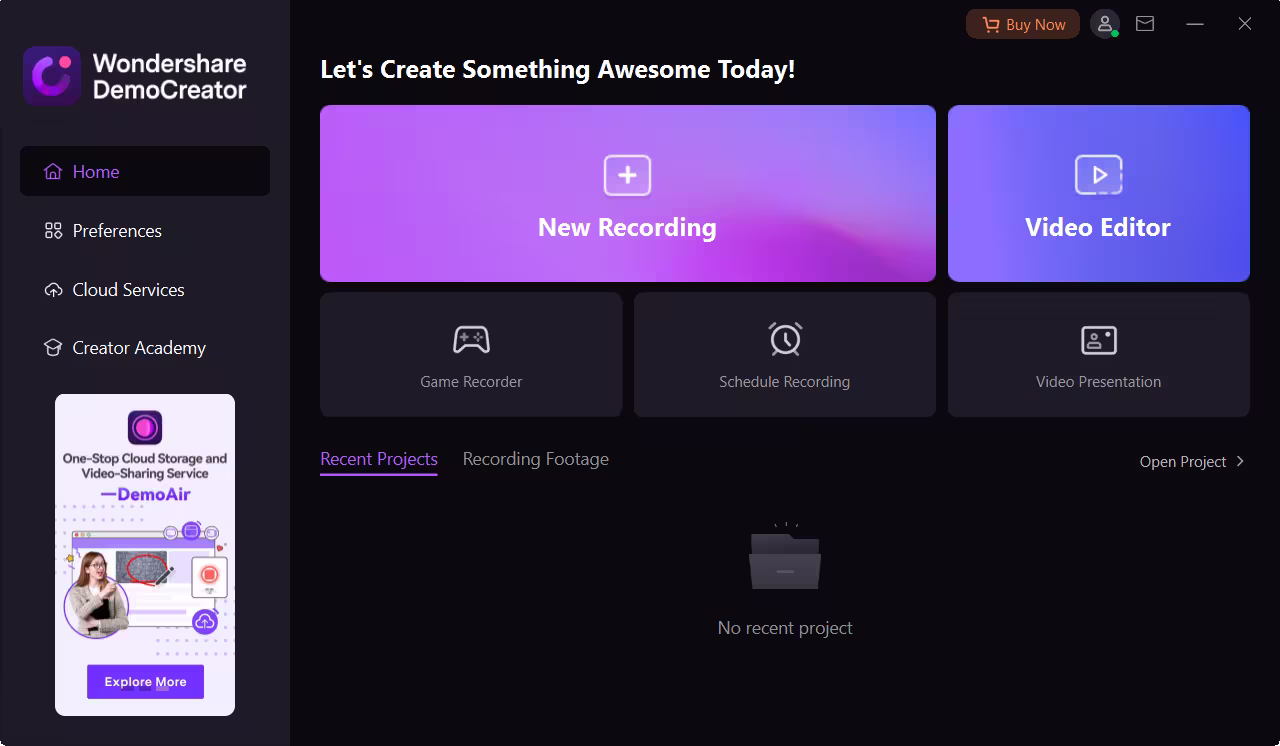1280x746 pixels.
Task: Click the Home house icon in sidebar
Action: tap(53, 172)
